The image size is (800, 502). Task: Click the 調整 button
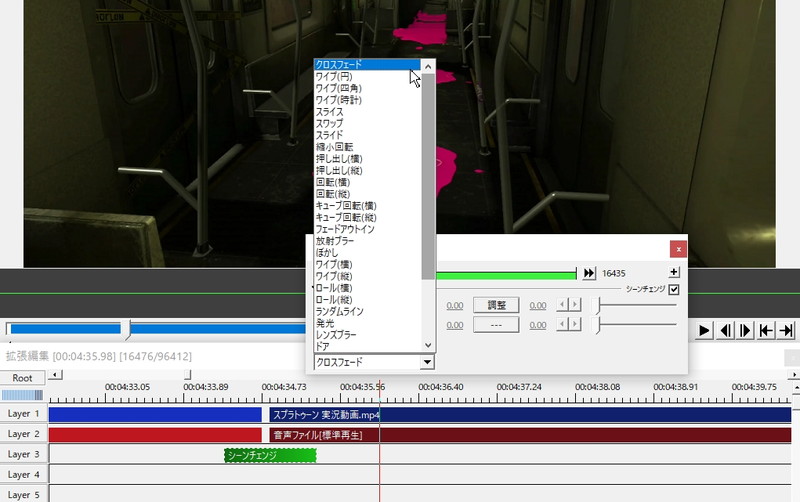coord(496,305)
